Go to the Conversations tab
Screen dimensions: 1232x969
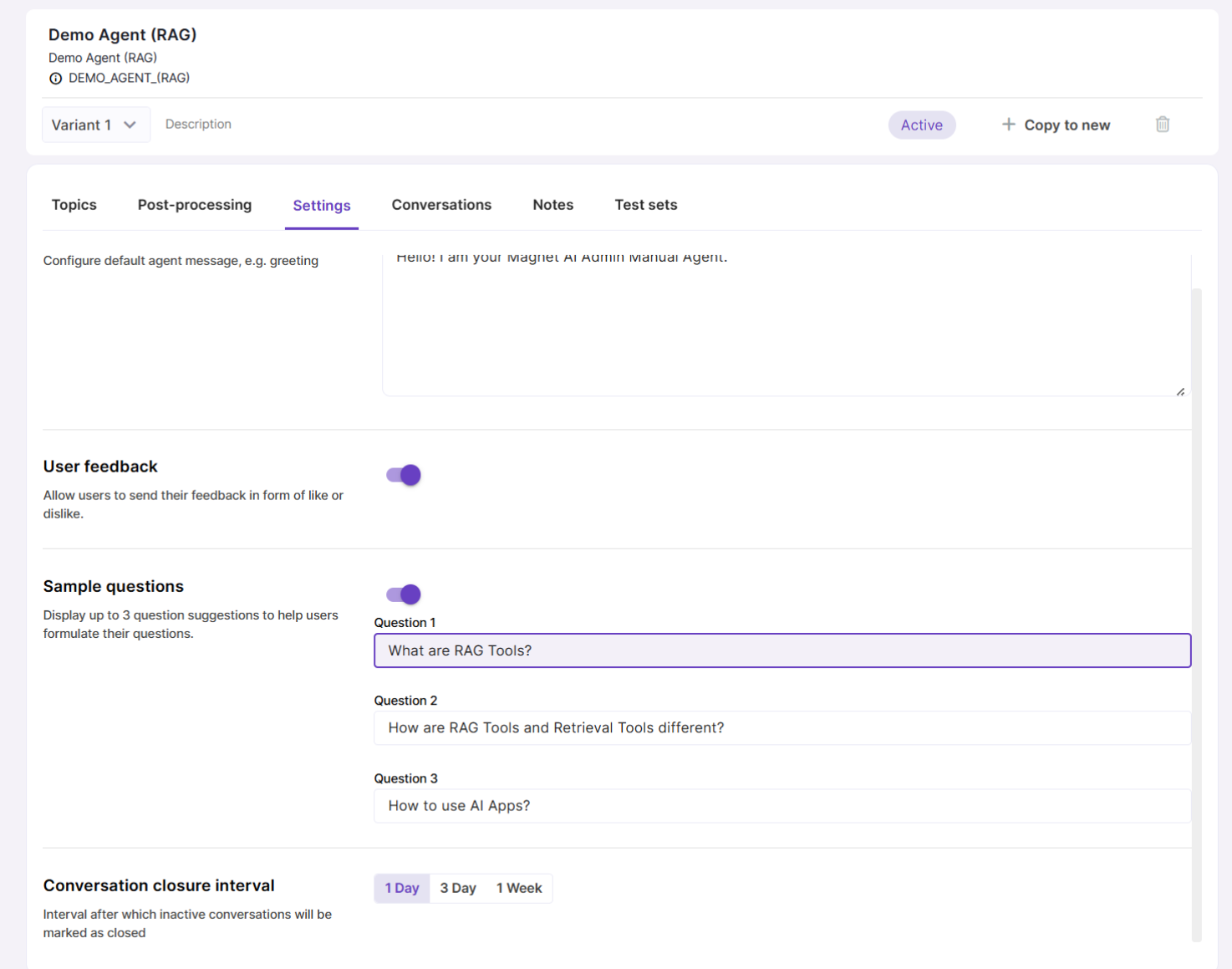[441, 205]
